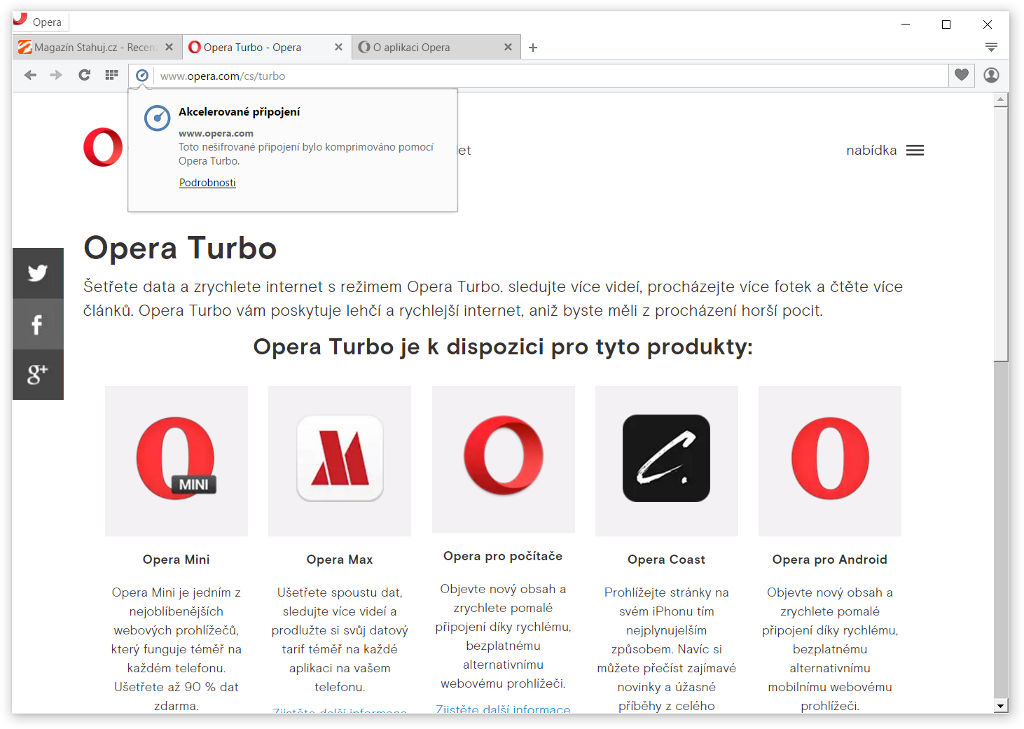Click the Opera Turbo page heading
The width and height of the screenshot is (1024, 729).
point(180,248)
